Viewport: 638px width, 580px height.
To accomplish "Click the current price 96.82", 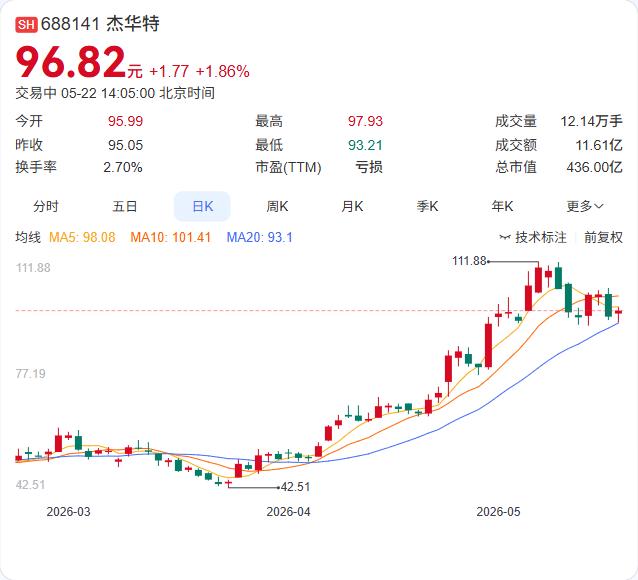I will [x=71, y=62].
